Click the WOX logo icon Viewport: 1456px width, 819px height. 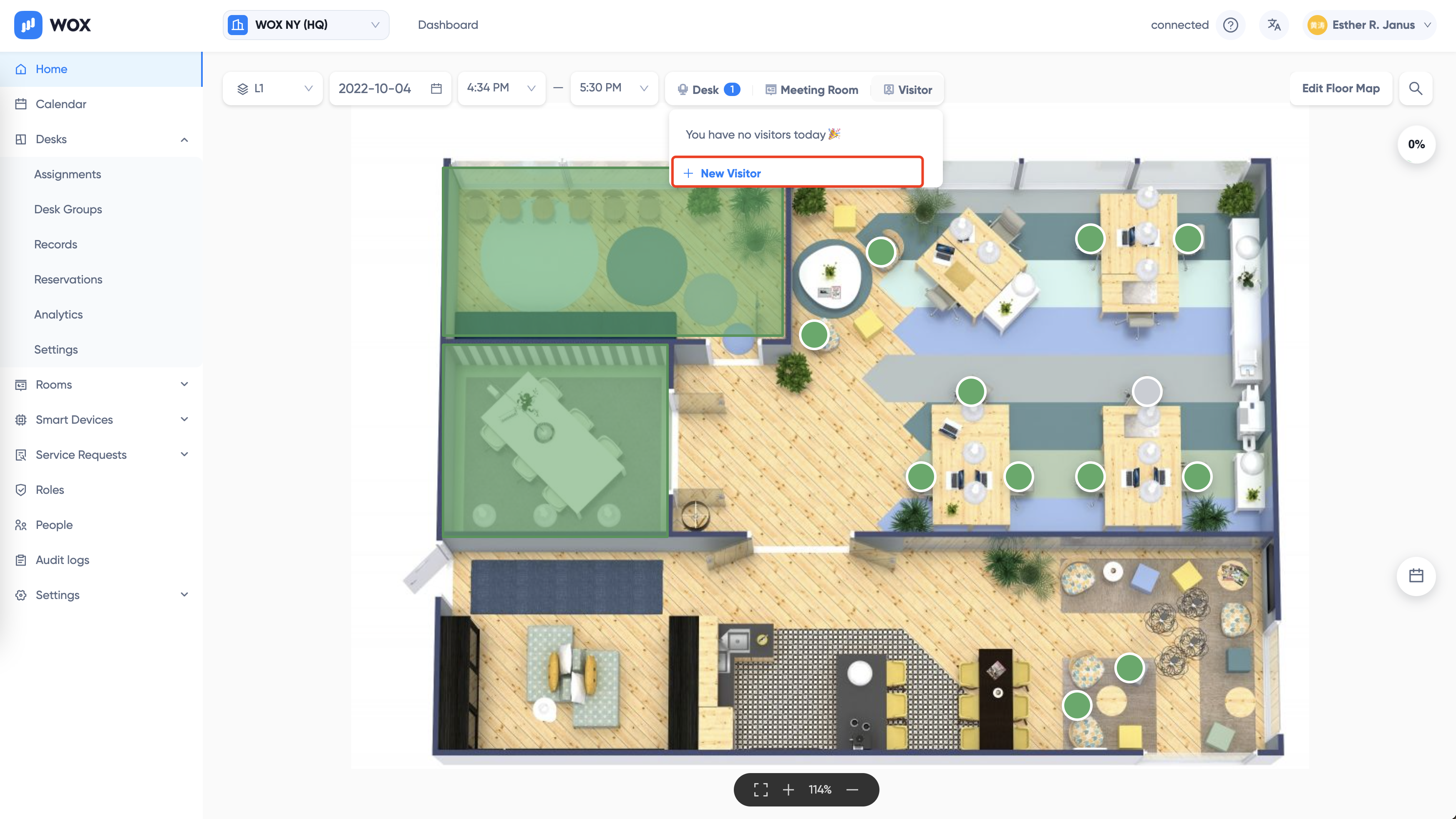click(x=28, y=25)
